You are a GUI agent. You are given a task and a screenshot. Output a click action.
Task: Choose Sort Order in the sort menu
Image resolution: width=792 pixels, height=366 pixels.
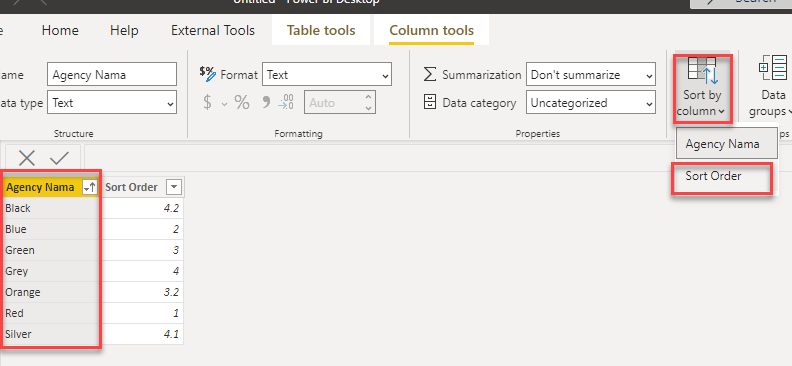tap(721, 177)
